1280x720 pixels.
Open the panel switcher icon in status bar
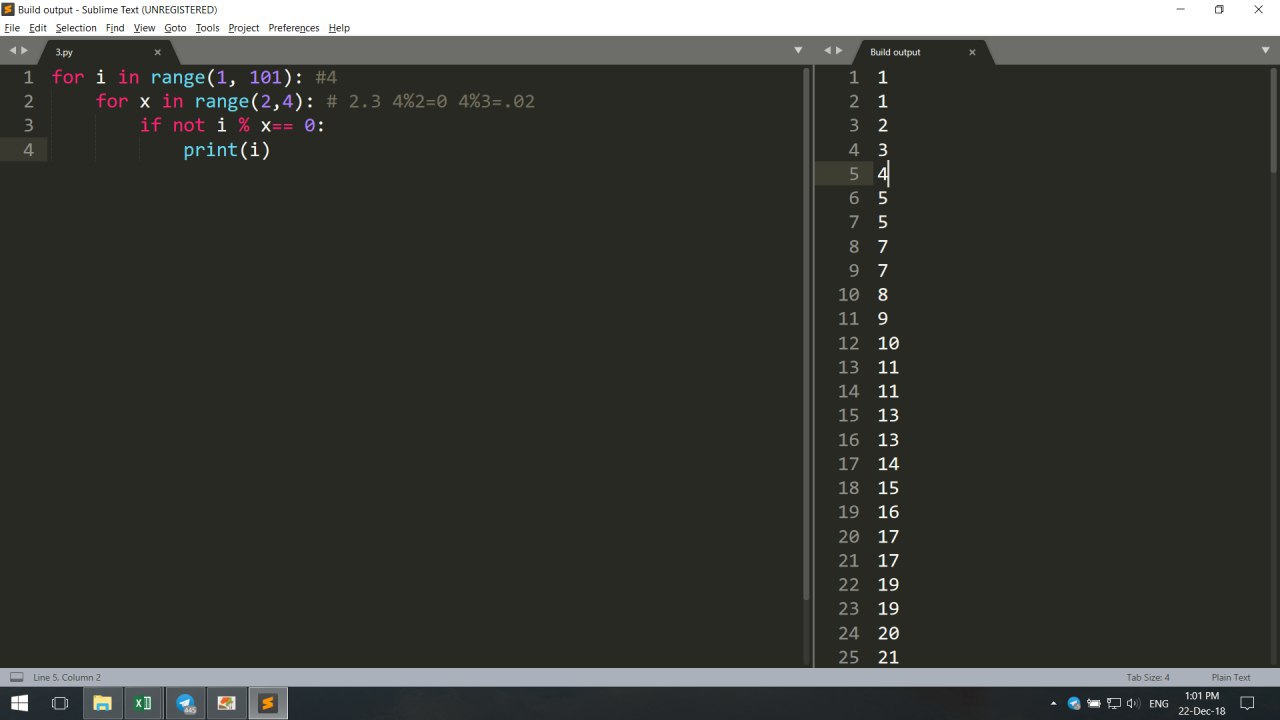16,677
